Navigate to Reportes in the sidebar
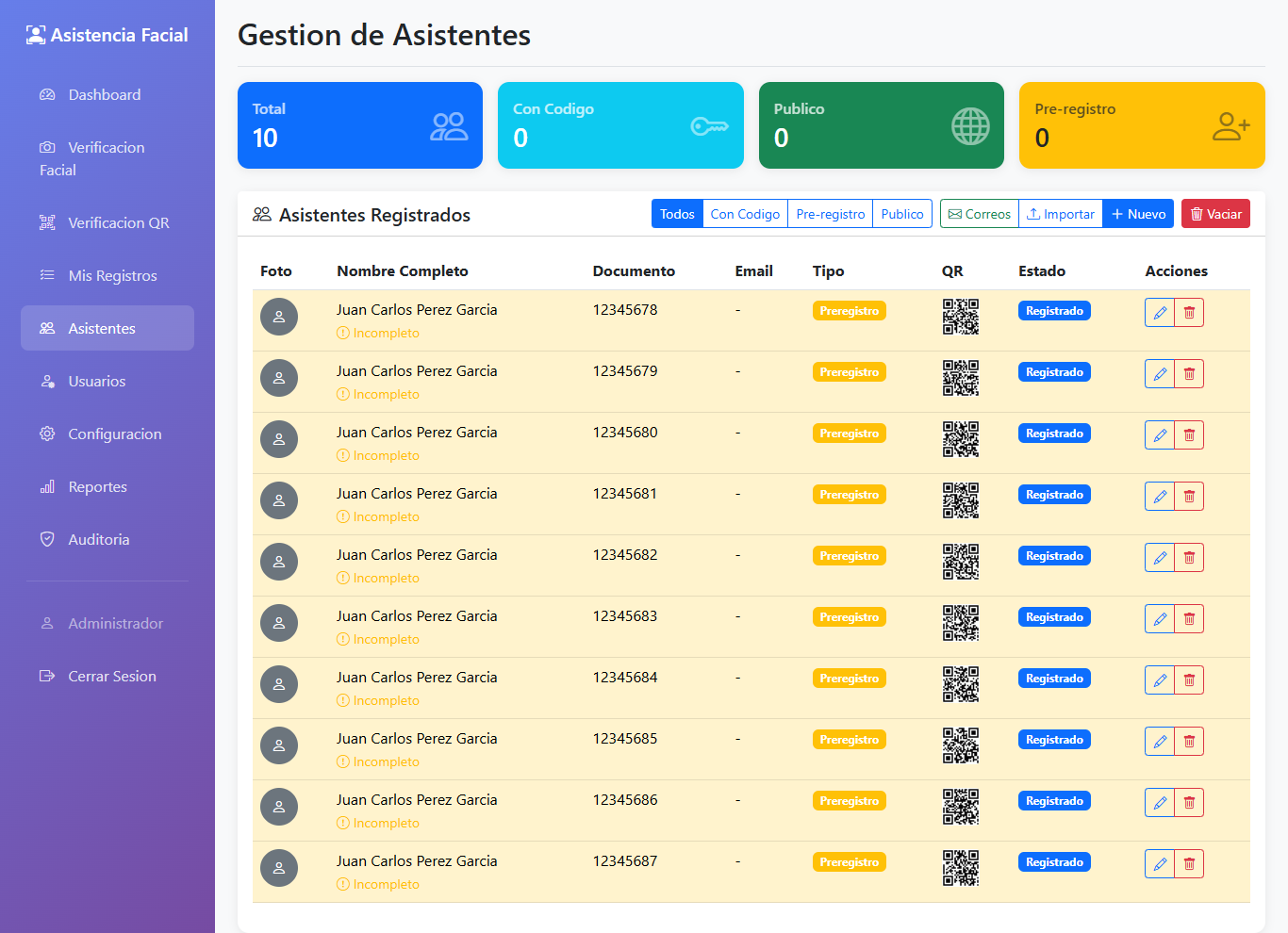 tap(97, 487)
